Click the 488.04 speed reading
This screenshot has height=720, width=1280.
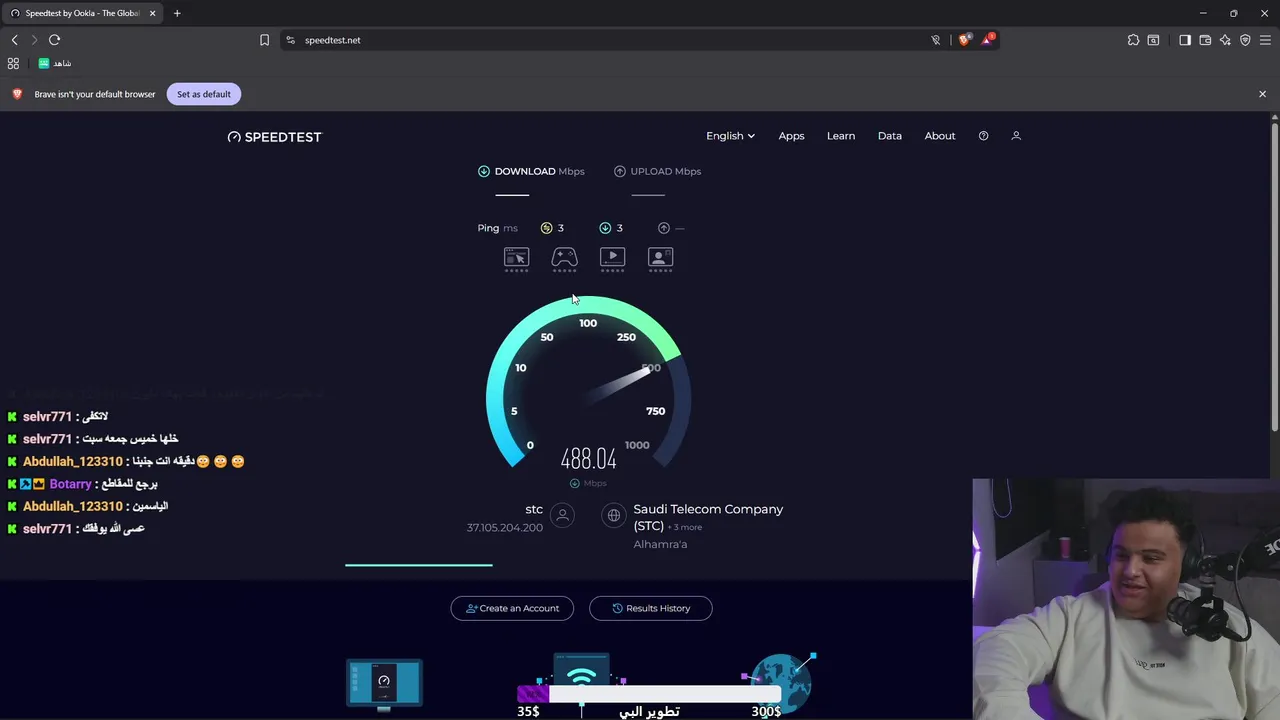click(x=588, y=459)
